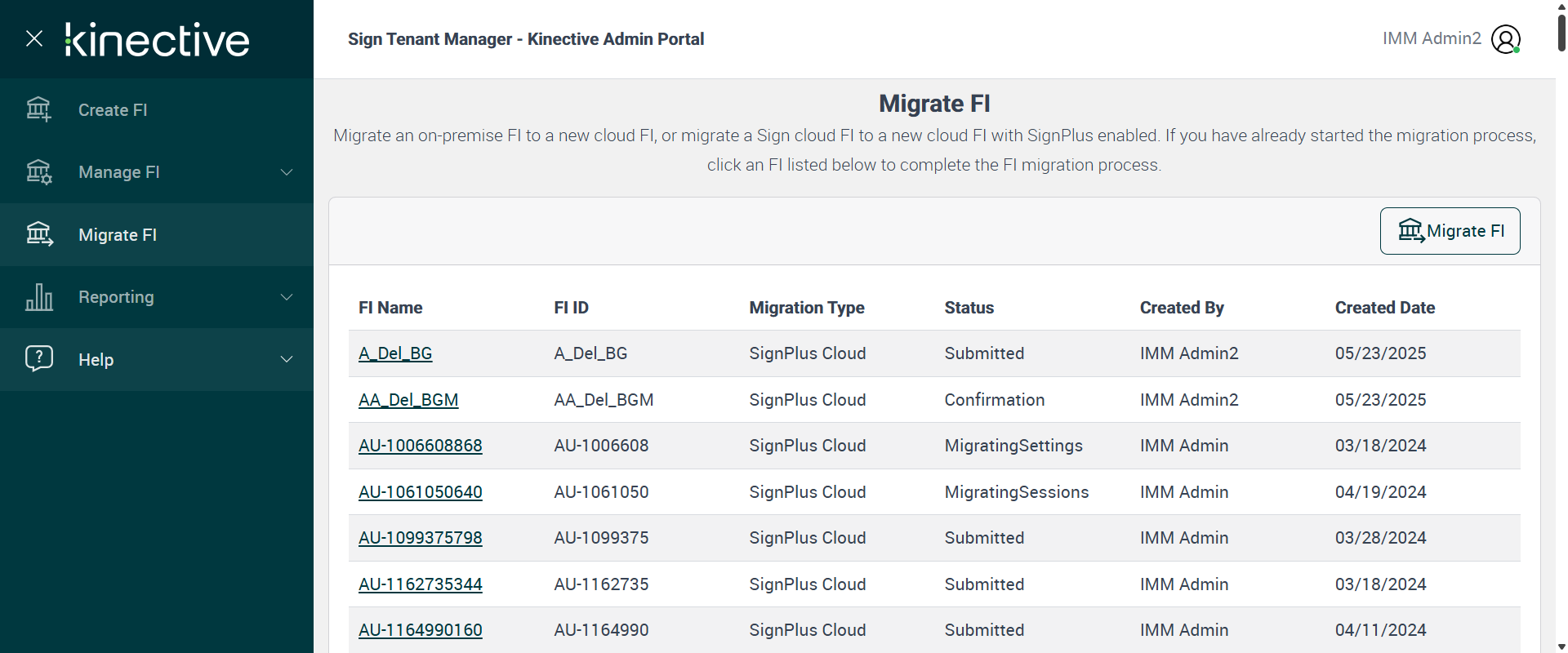This screenshot has height=653, width=1568.
Task: Open the user profile avatar icon
Action: (1505, 39)
